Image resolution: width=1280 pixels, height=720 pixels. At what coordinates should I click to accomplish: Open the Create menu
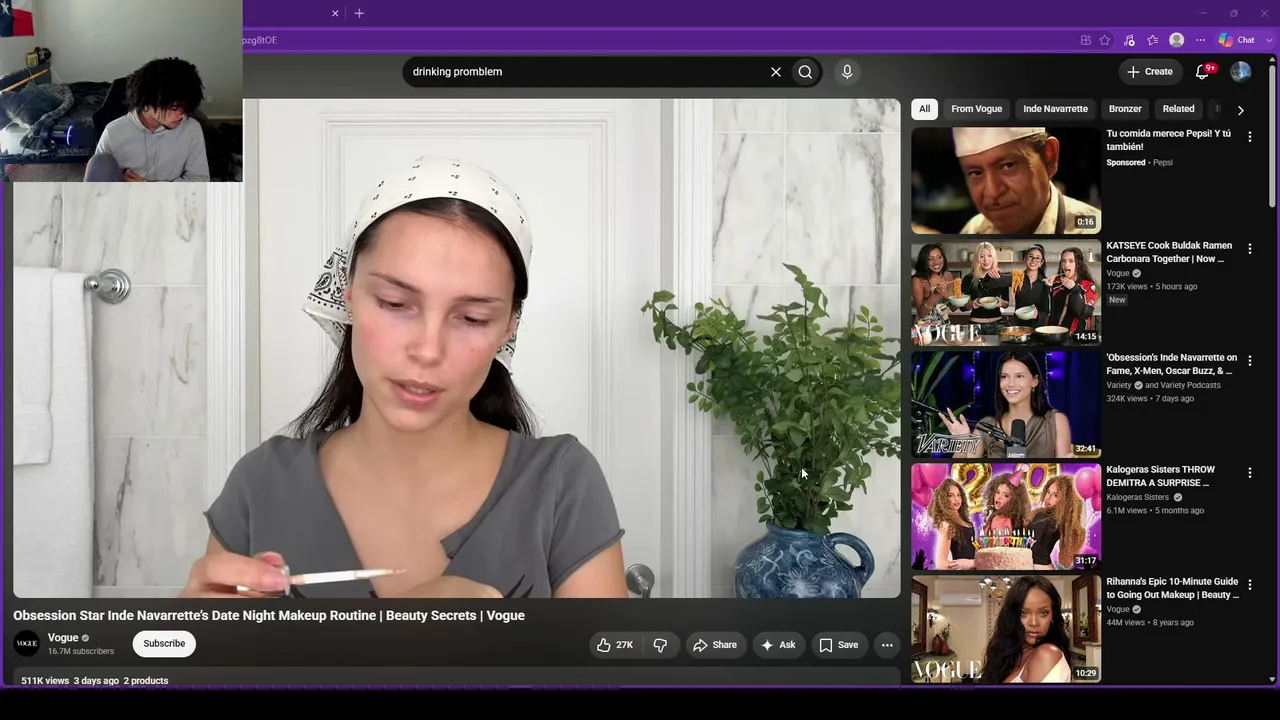1149,72
